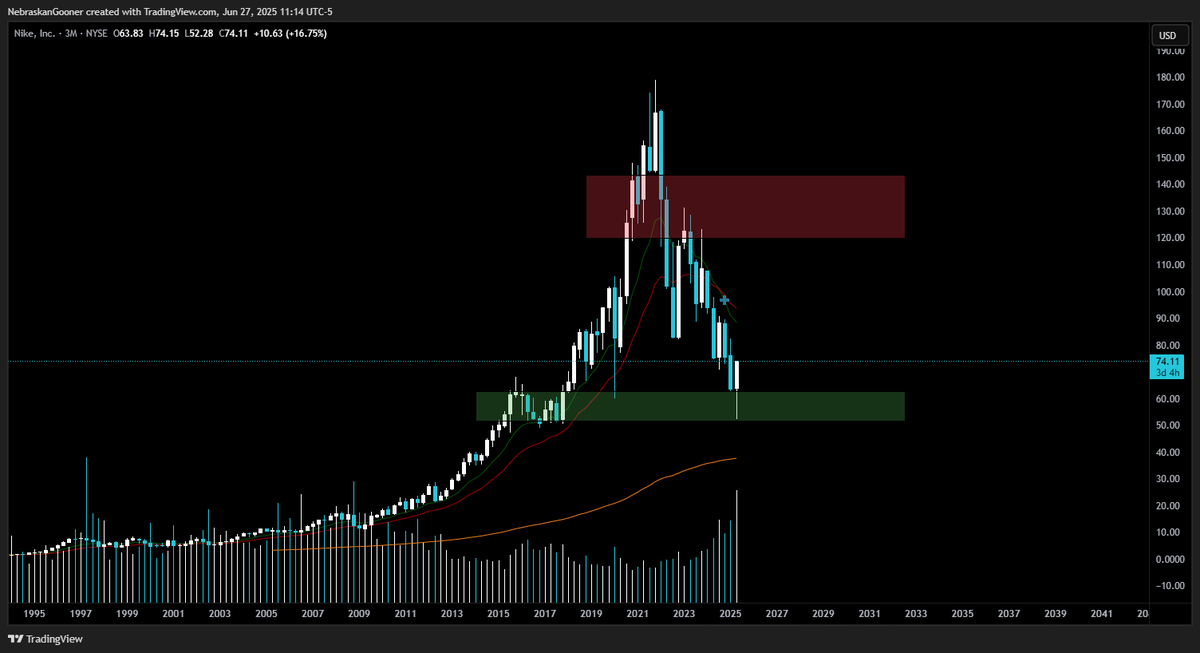Click the 1995 time axis label
Screen dimensions: 1200x653
point(34,613)
